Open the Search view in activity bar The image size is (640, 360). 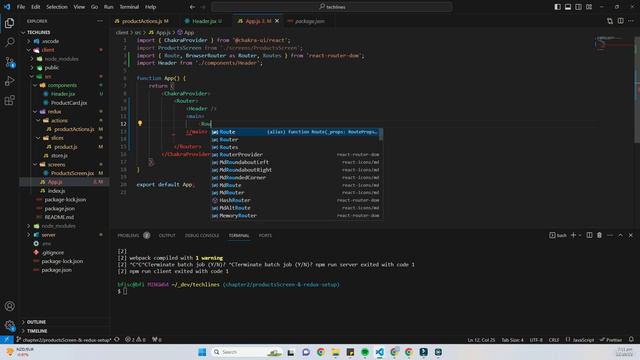[x=9, y=42]
